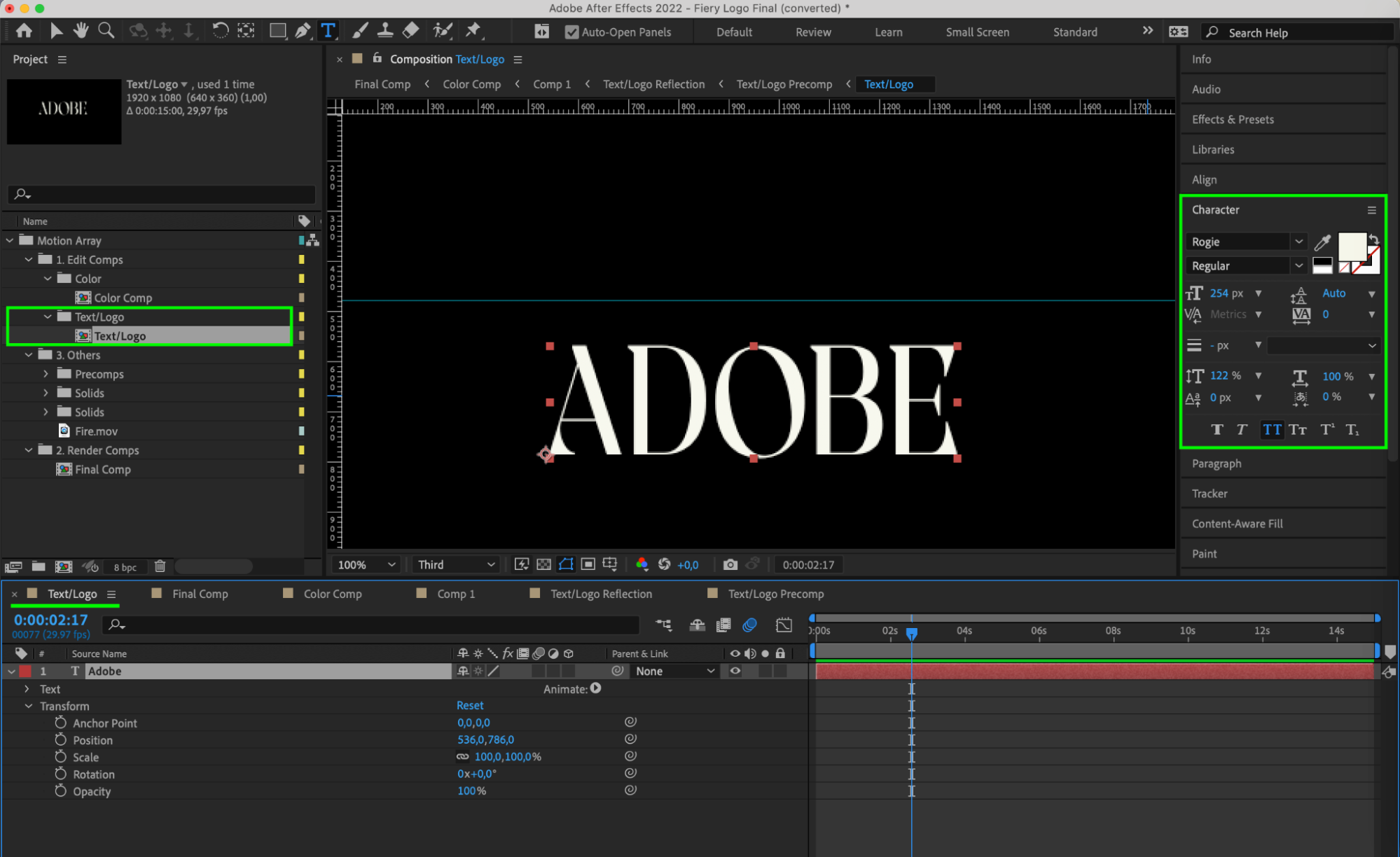Select the Selection arrow tool
The width and height of the screenshot is (1400, 857).
click(56, 31)
